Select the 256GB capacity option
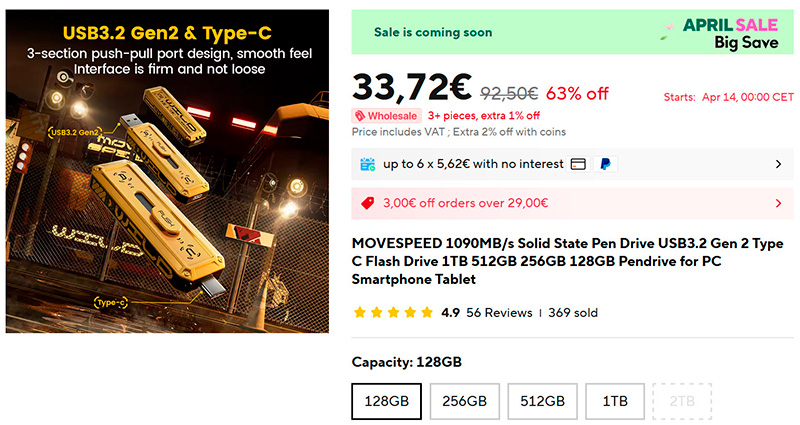Screen dimensions: 800x425 click(x=464, y=401)
